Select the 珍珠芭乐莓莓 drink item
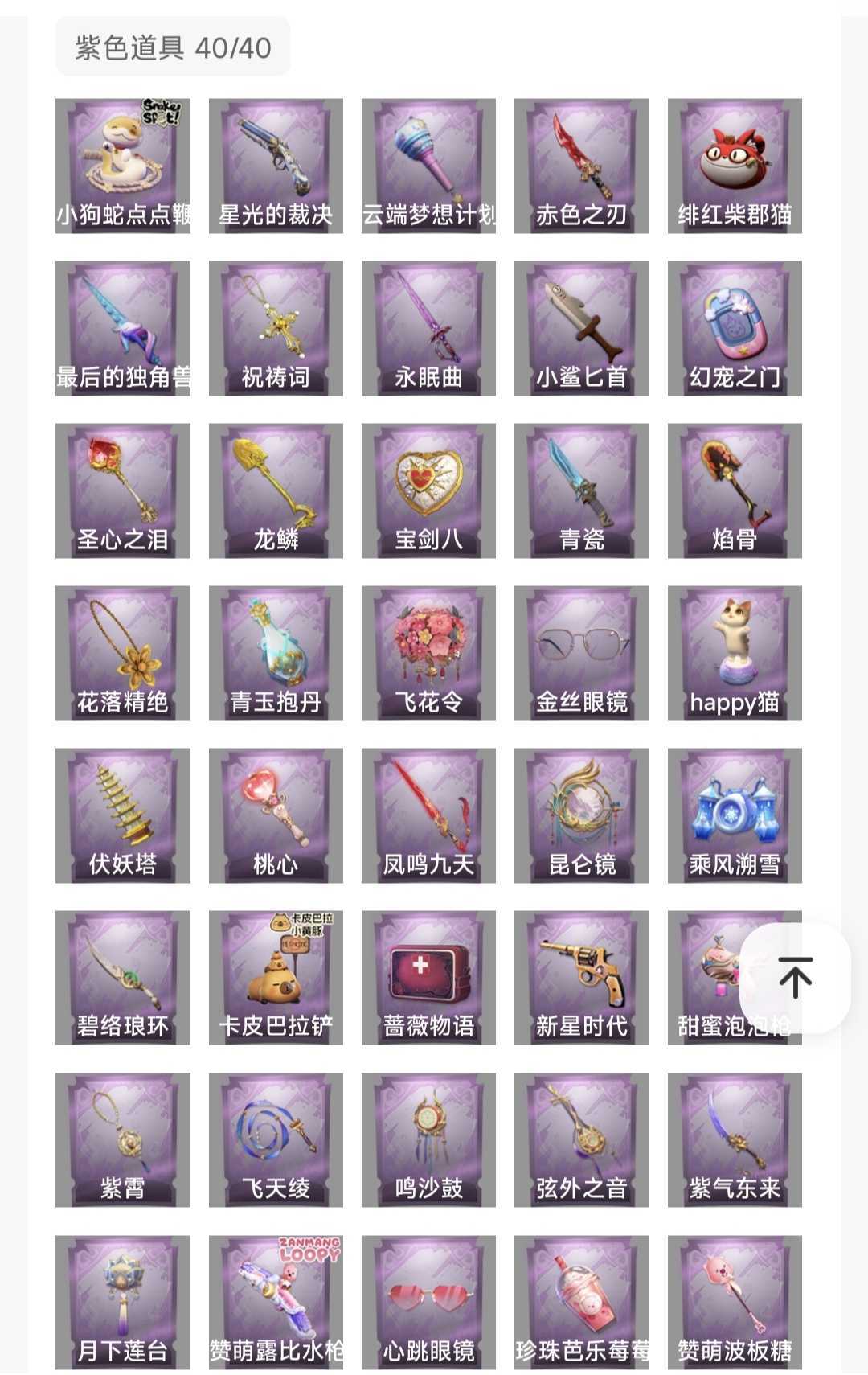Screen dimensions: 868x1375 point(582,1303)
